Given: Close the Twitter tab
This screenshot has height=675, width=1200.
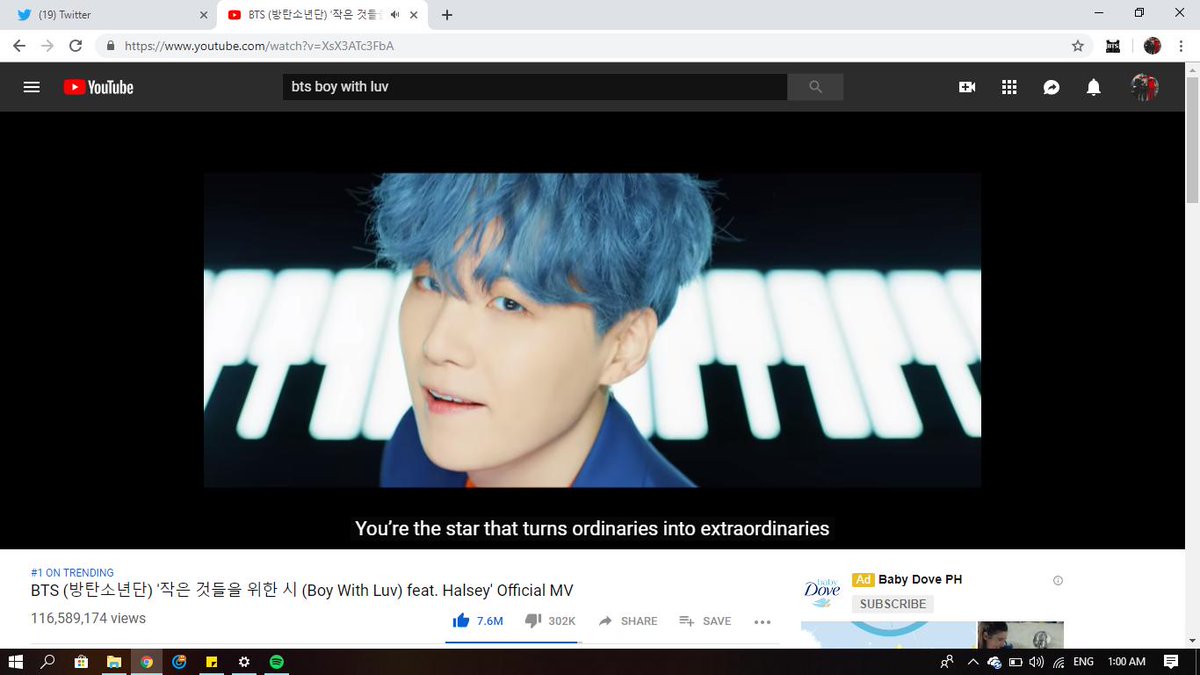Looking at the screenshot, I should pyautogui.click(x=204, y=15).
